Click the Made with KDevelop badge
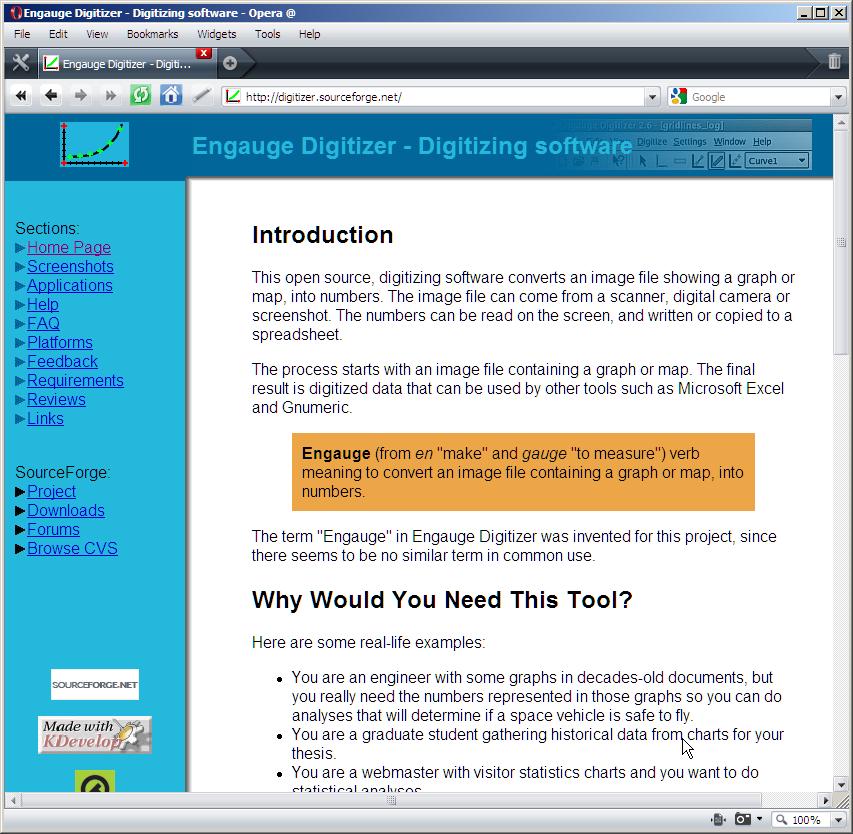Viewport: 853px width, 834px height. pyautogui.click(x=95, y=734)
